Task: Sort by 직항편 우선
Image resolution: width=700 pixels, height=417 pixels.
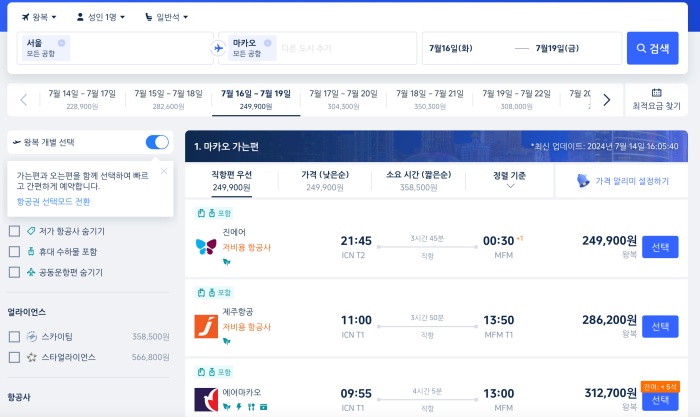Action: pyautogui.click(x=231, y=180)
